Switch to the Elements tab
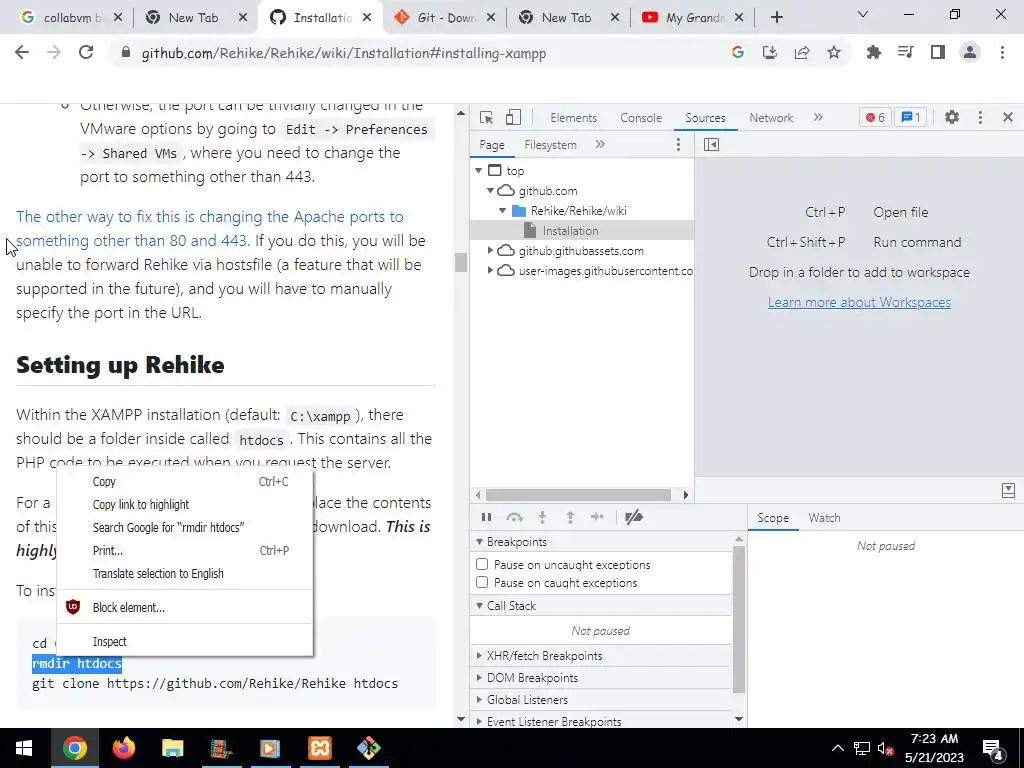1024x768 pixels. [x=573, y=118]
